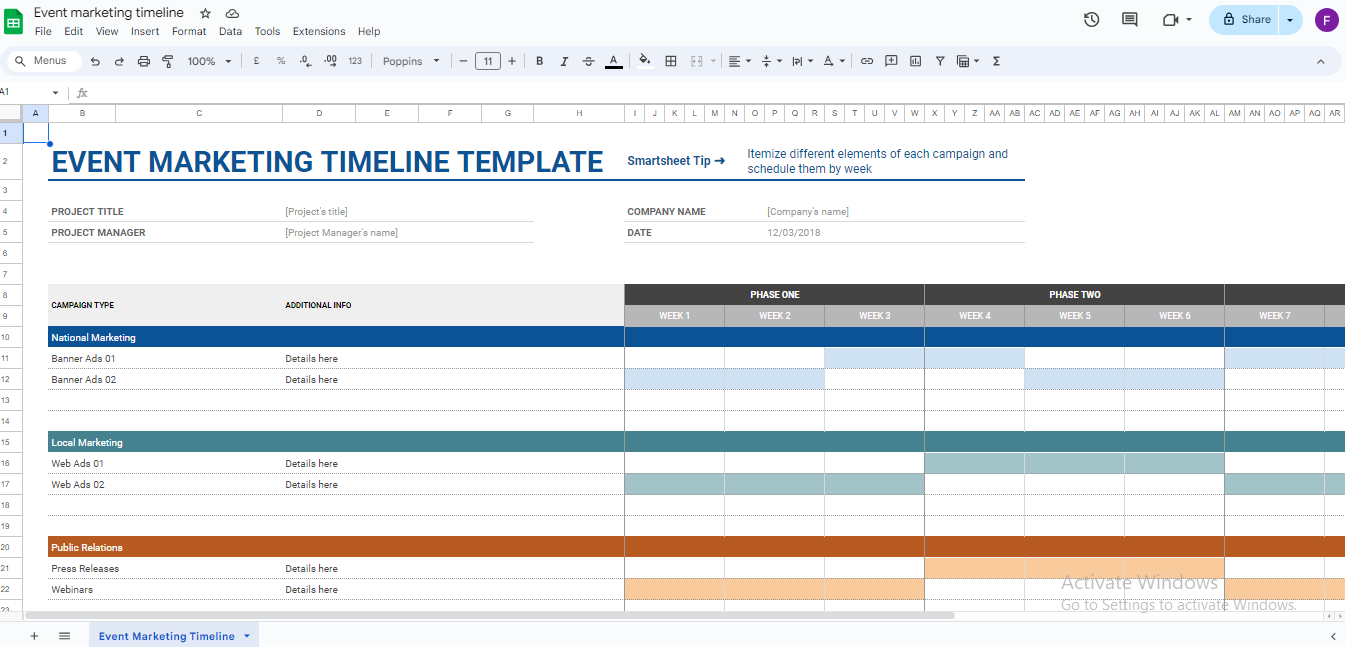Click the borders icon
The image size is (1345, 647).
pos(670,61)
